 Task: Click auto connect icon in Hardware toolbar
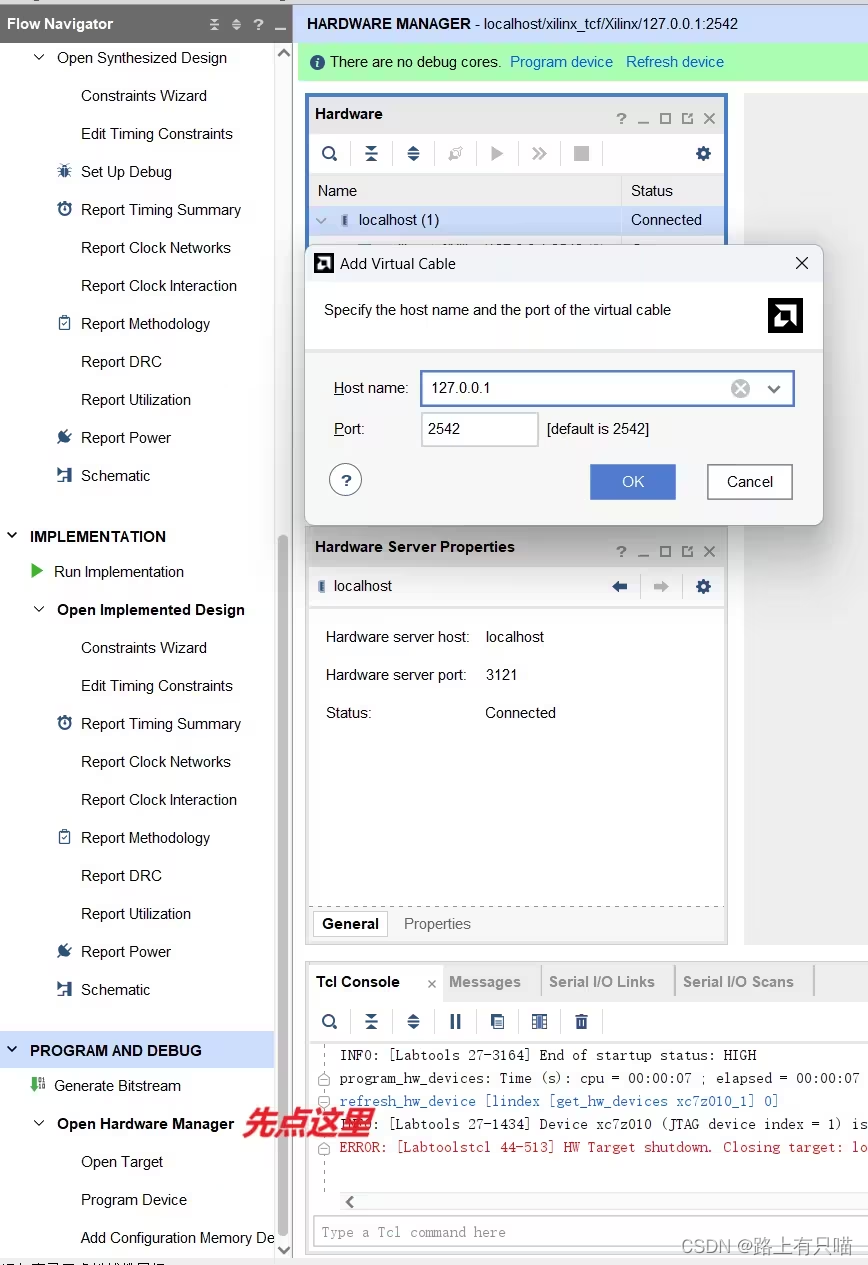[455, 154]
